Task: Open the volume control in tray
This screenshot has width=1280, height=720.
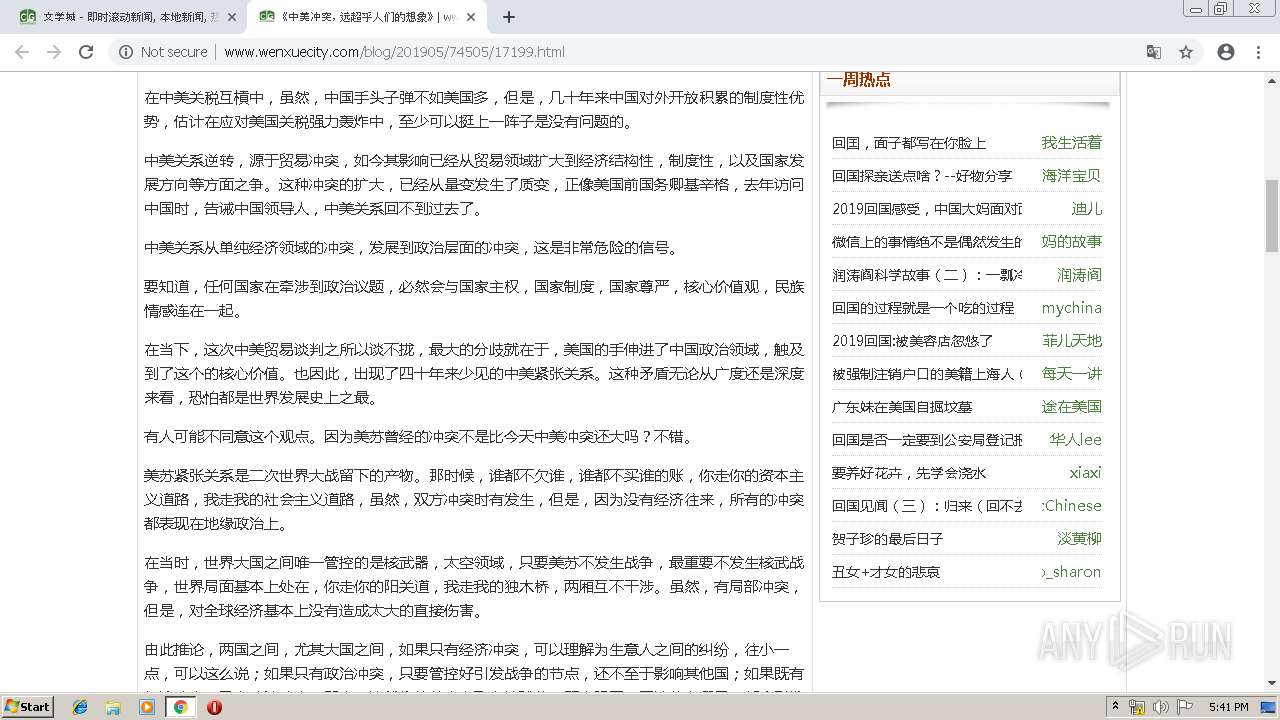Action: point(1161,707)
